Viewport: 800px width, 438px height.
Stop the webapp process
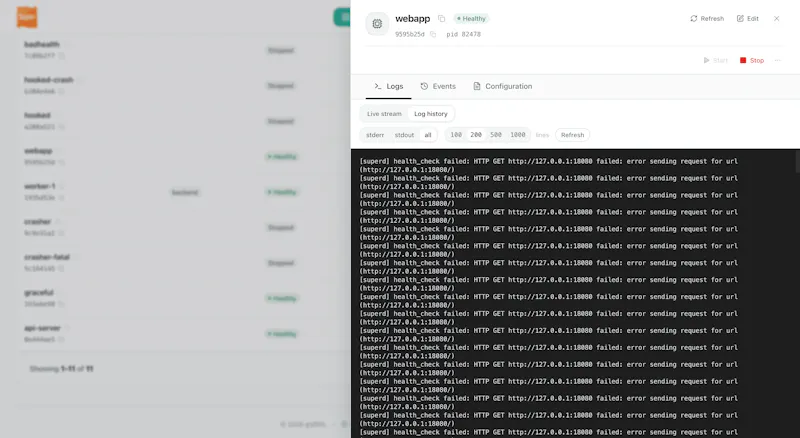tap(752, 60)
